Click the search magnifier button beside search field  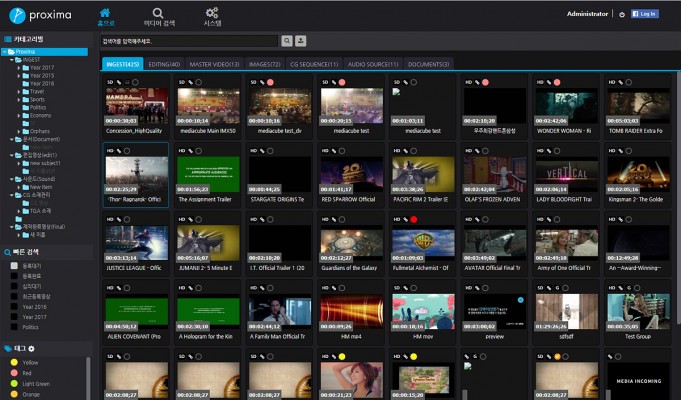click(288, 41)
